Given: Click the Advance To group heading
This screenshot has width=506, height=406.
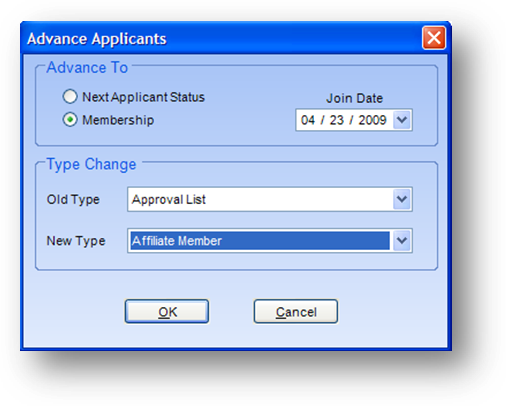Looking at the screenshot, I should (87, 67).
